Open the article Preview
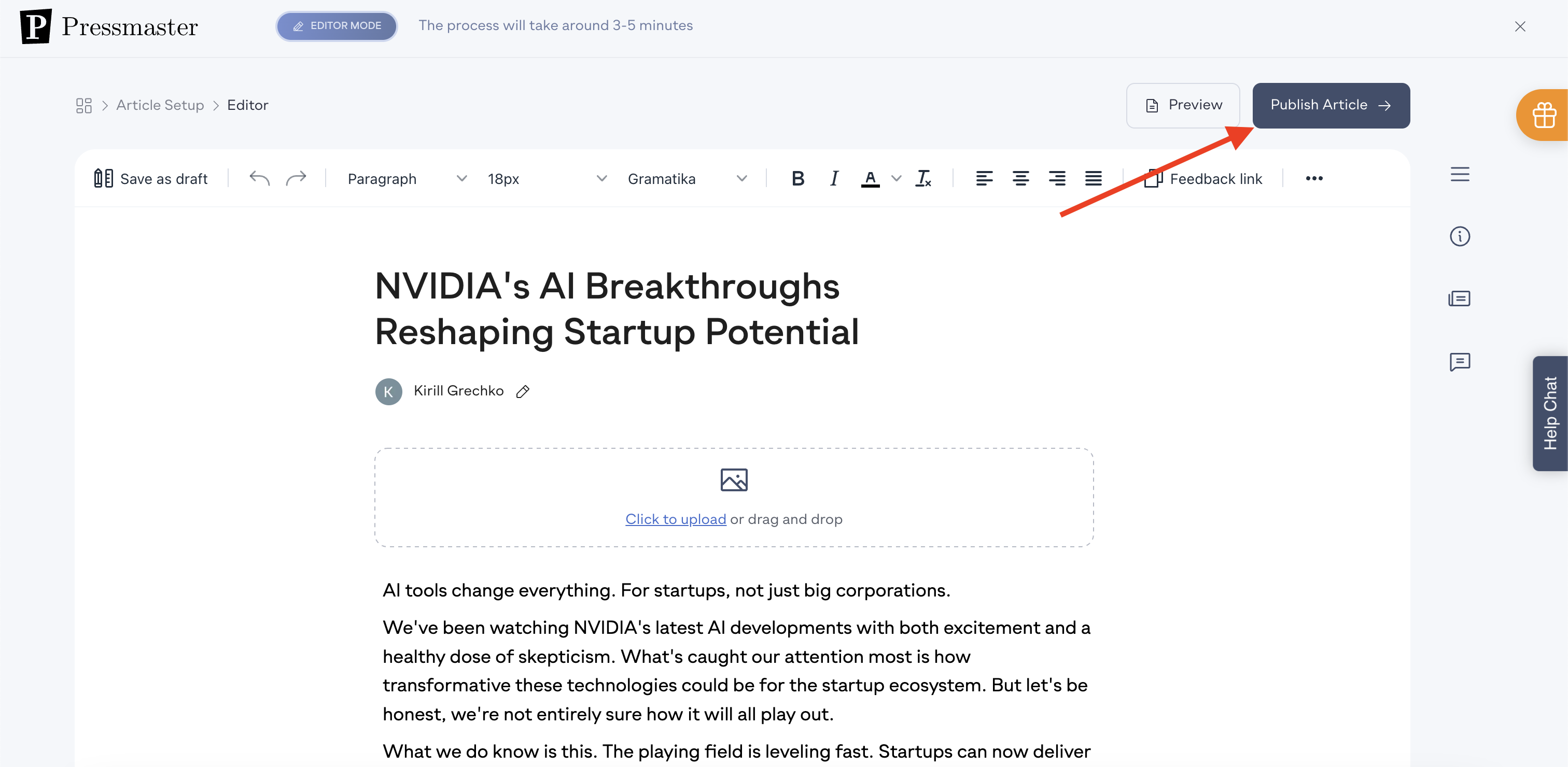 point(1183,105)
